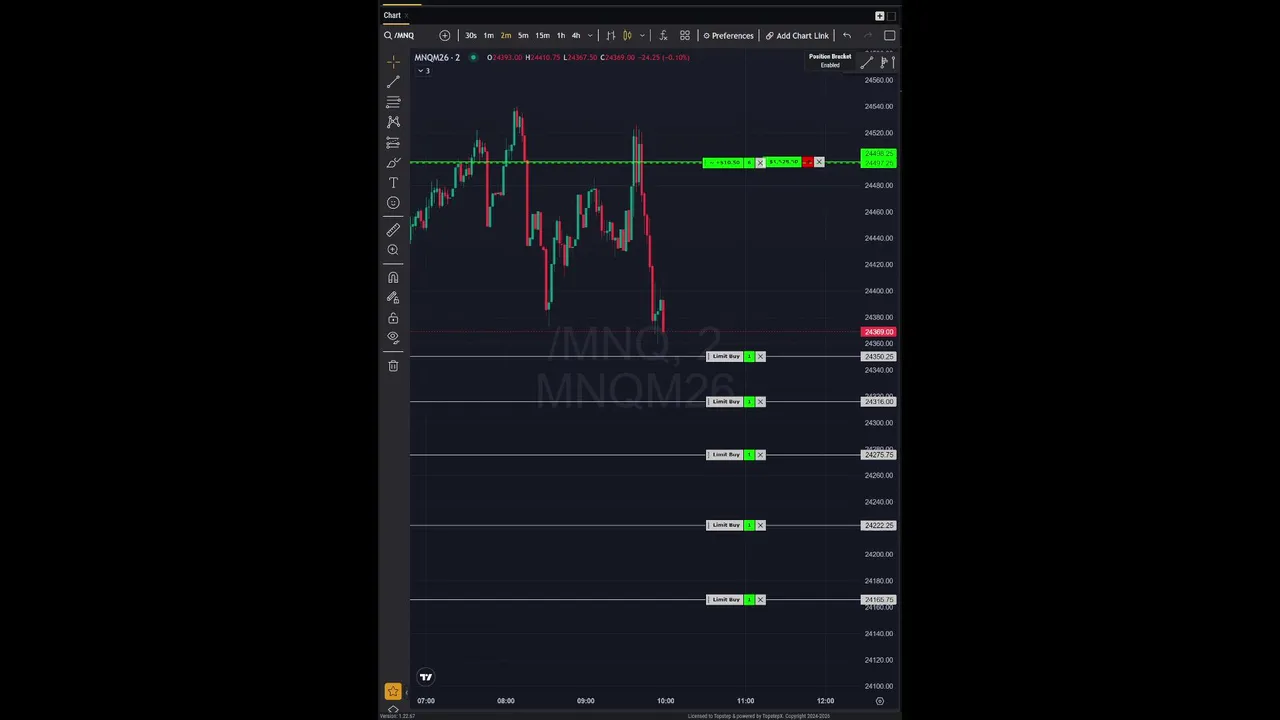
Task: Activate the zoom in tool
Action: (393, 250)
